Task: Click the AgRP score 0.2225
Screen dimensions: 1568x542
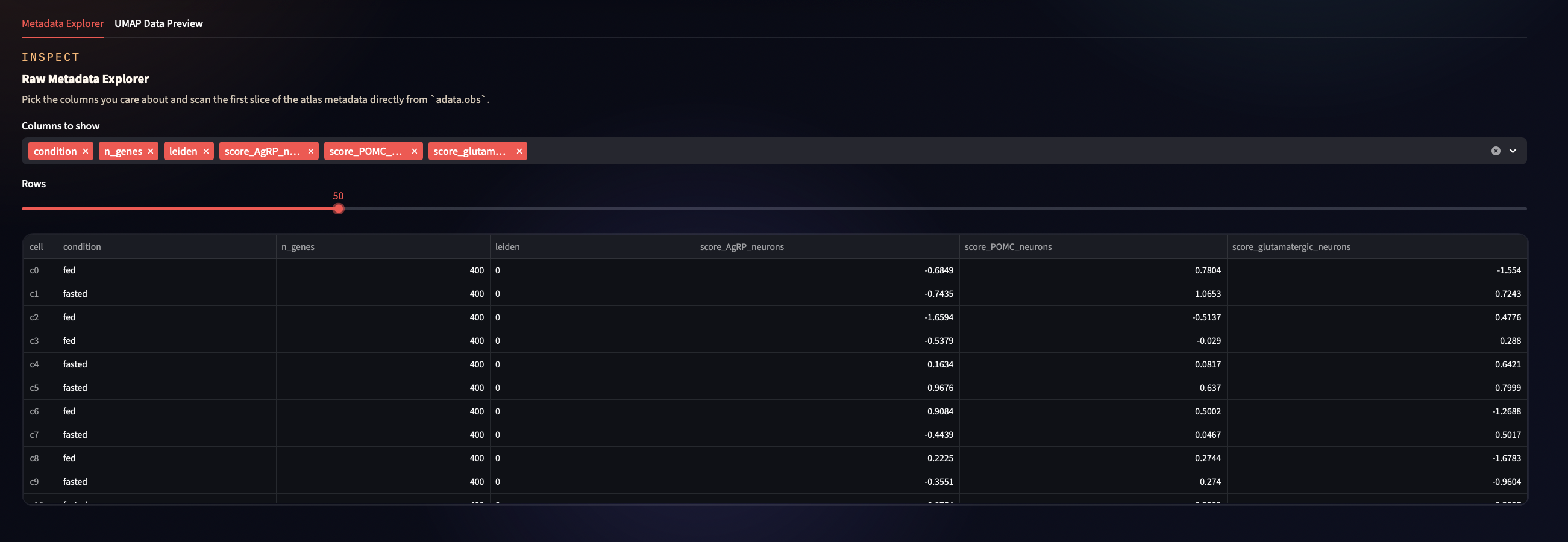Action: [x=827, y=459]
